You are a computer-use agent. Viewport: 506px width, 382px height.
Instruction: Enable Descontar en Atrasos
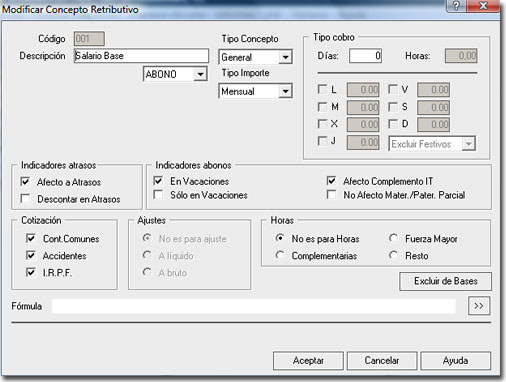(x=25, y=198)
